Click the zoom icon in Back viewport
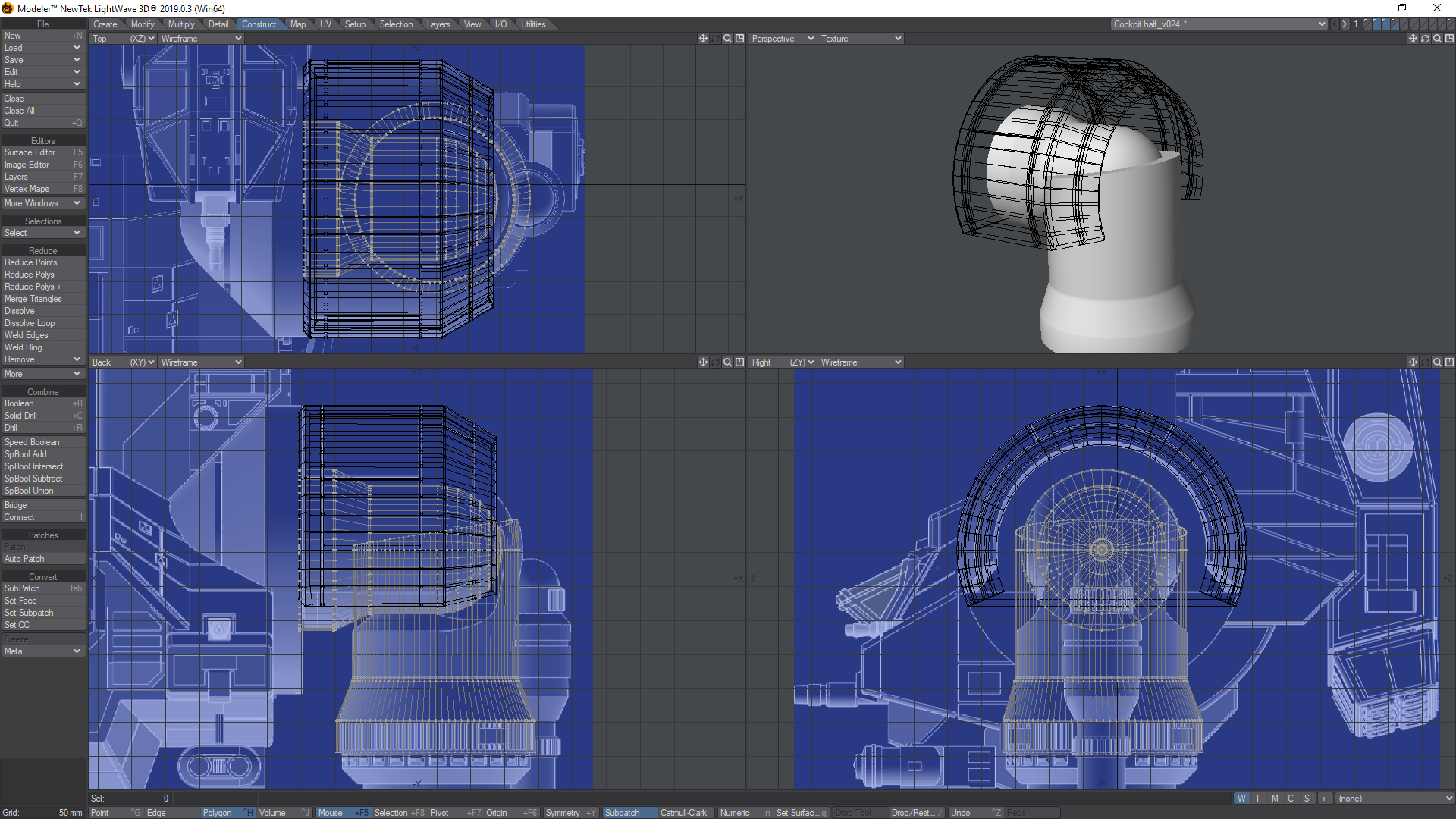Viewport: 1456px width, 819px height. (727, 362)
